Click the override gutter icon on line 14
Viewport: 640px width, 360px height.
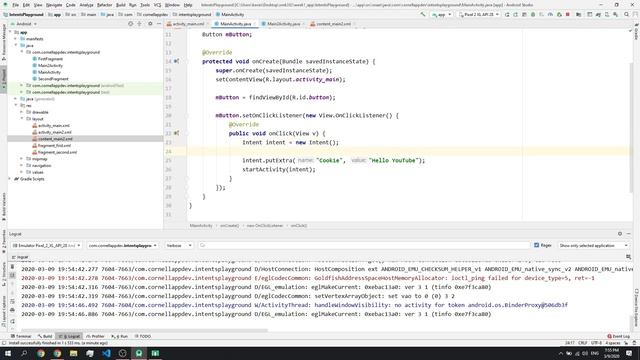176,61
